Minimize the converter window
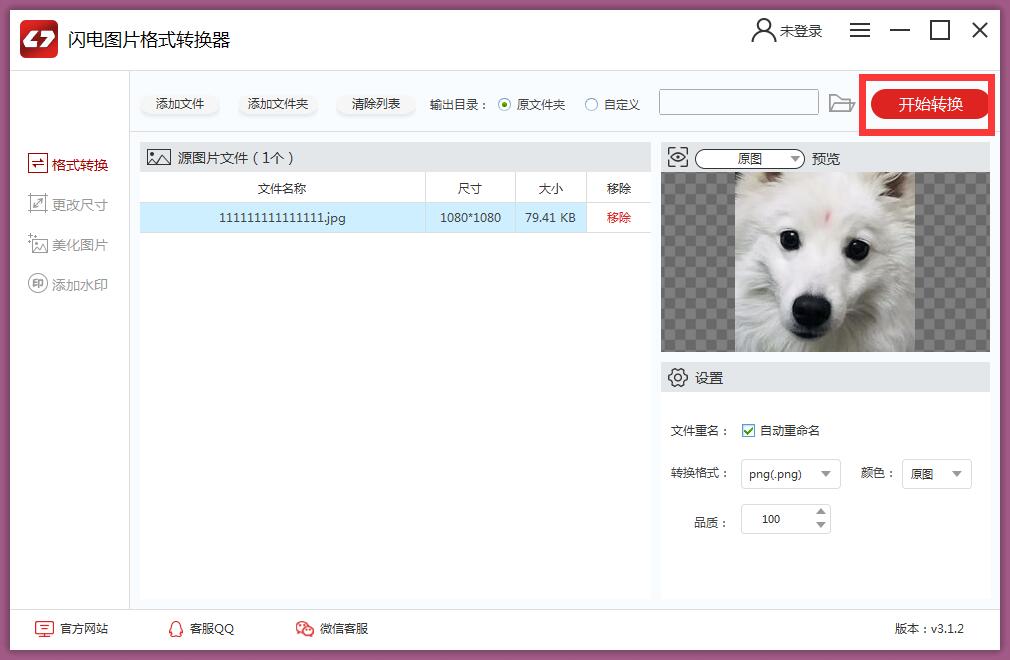This screenshot has height=660, width=1010. click(x=899, y=30)
